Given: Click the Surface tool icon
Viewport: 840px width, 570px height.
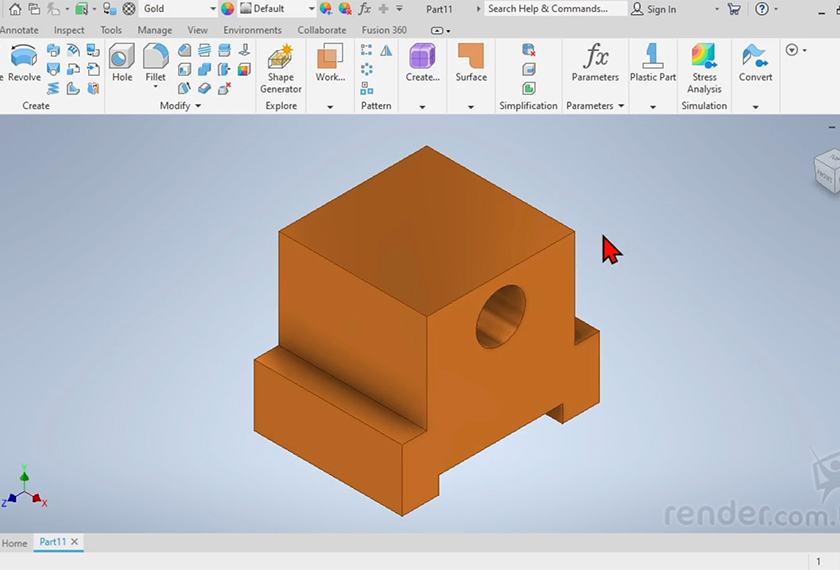Looking at the screenshot, I should pos(471,63).
